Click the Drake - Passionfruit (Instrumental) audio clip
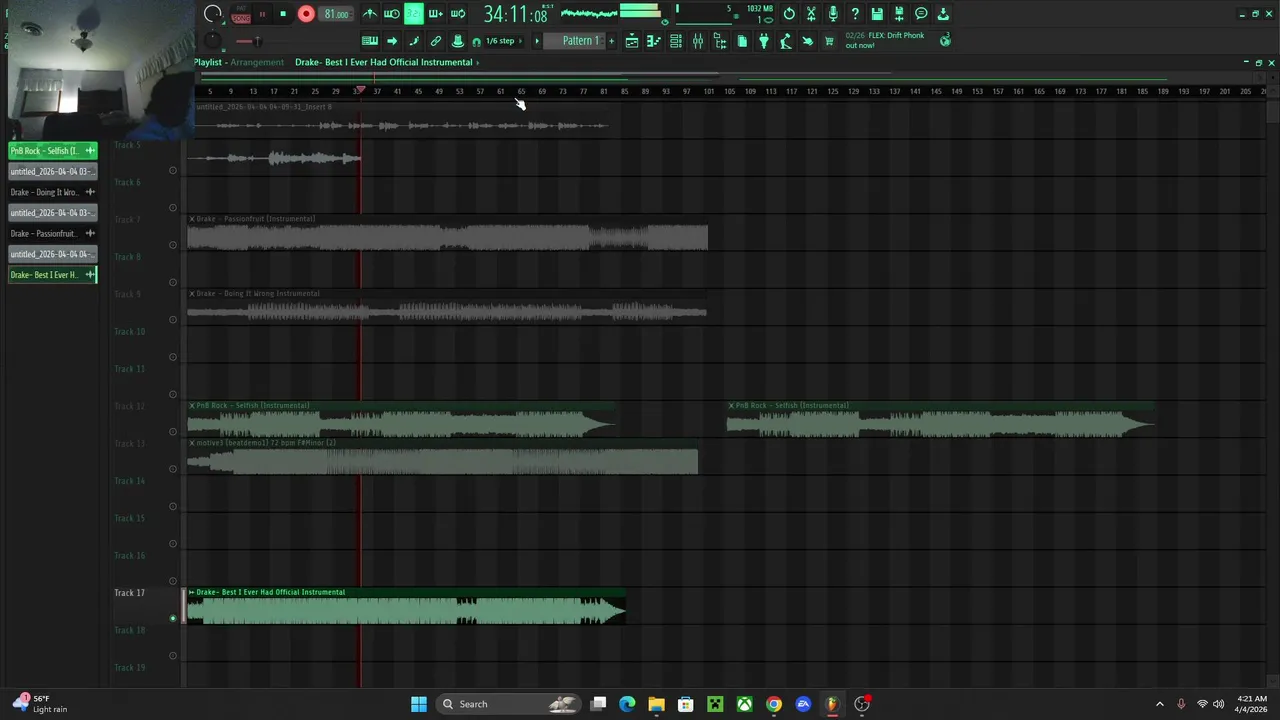Image resolution: width=1280 pixels, height=720 pixels. click(448, 232)
